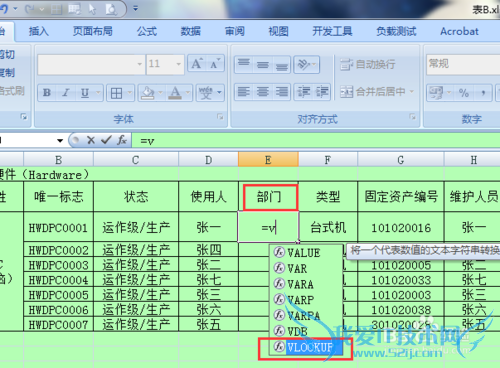Select VARA from autocomplete list
The image size is (500, 368).
point(307,284)
